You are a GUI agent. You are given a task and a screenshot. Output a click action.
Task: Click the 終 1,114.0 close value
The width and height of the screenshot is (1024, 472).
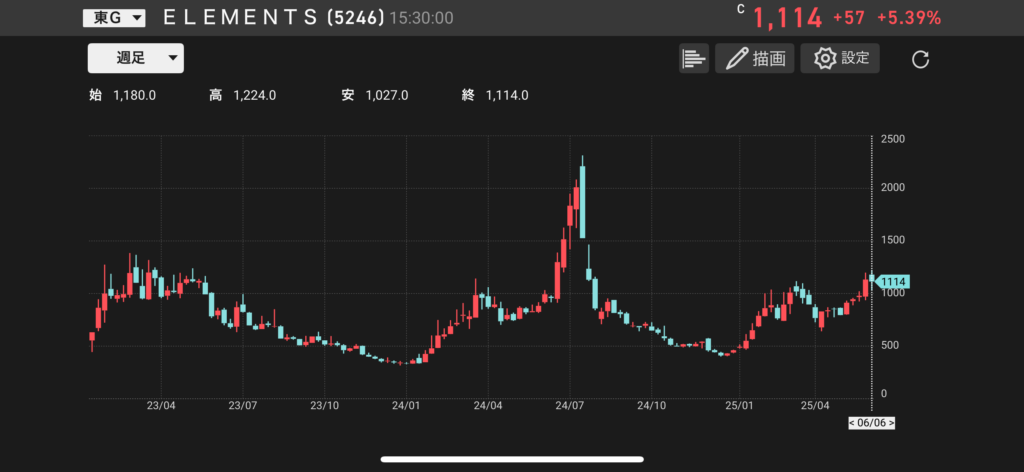495,95
